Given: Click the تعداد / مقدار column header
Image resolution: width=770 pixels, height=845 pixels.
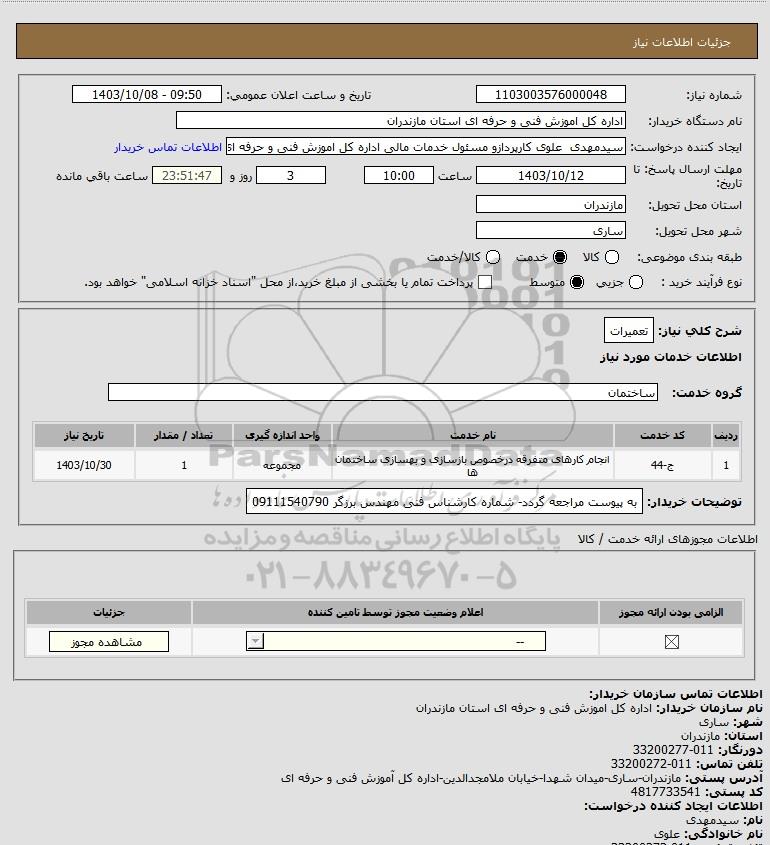Looking at the screenshot, I should (x=184, y=435).
